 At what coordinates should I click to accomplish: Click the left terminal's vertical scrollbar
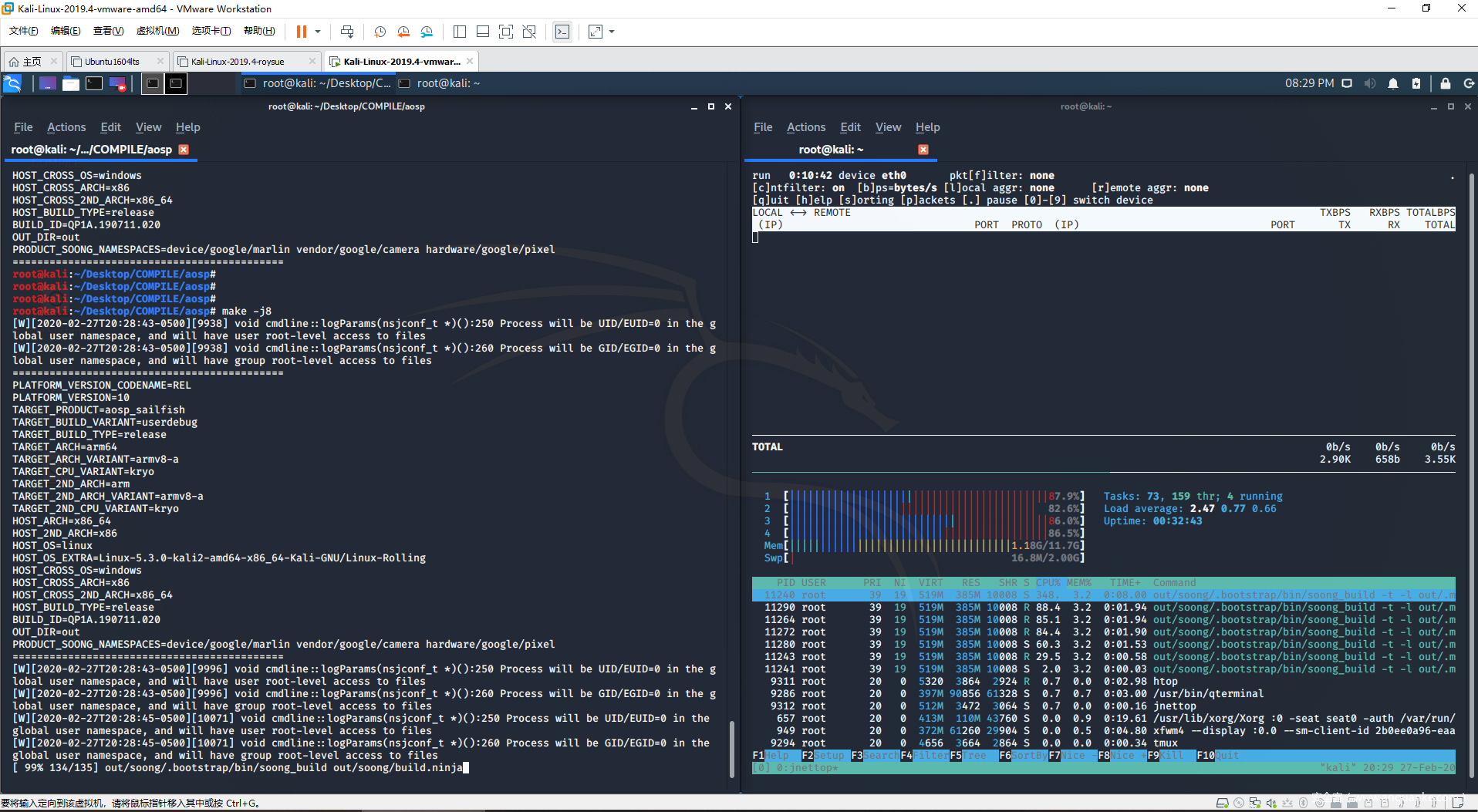731,748
